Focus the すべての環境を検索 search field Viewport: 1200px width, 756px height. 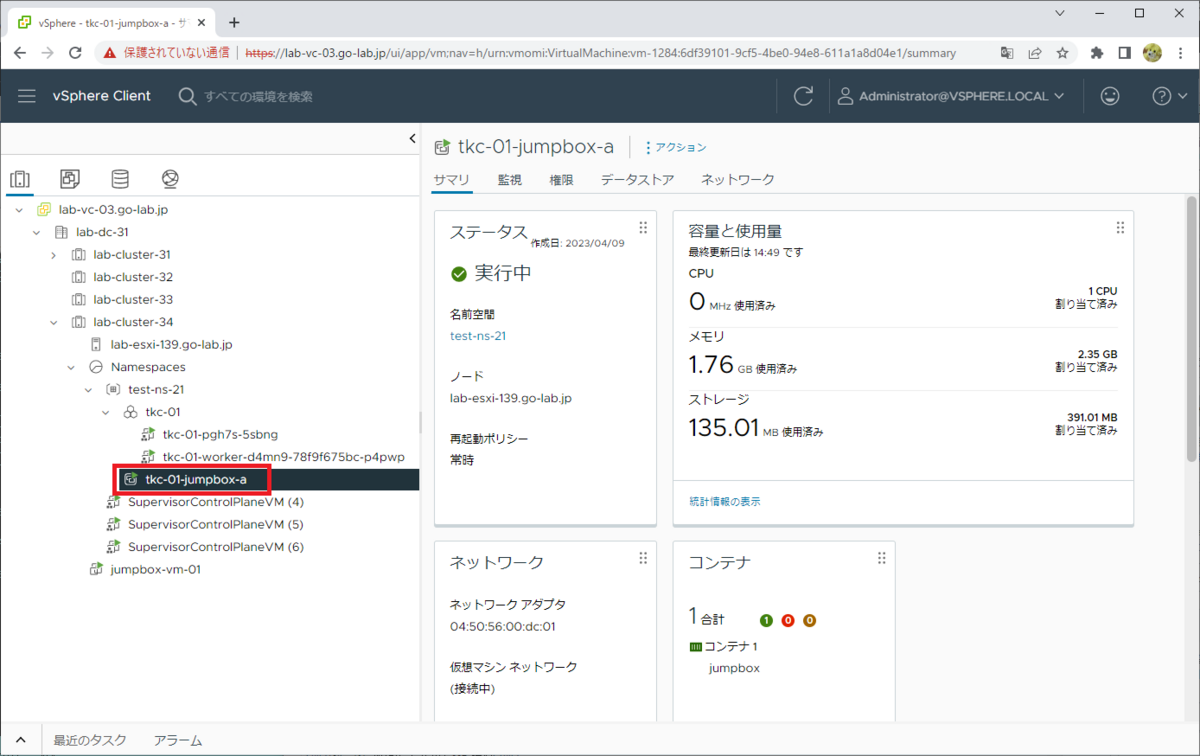259,96
